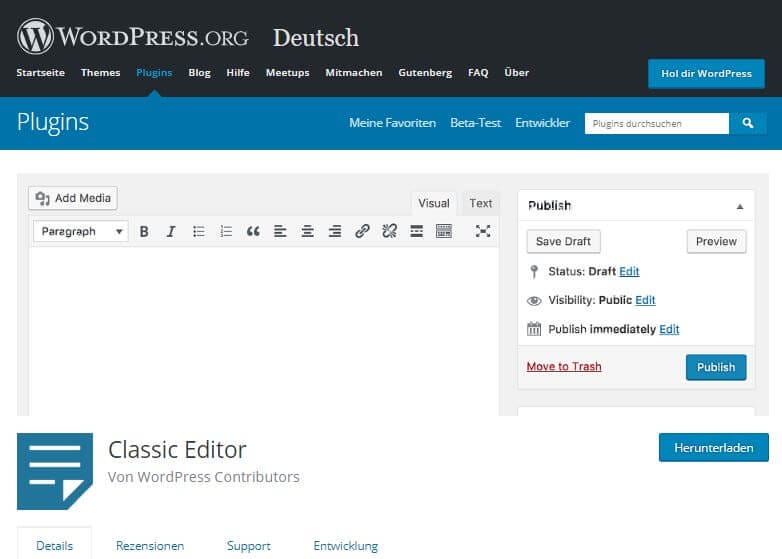
Task: Open Mitmachen in navigation
Action: click(x=354, y=73)
